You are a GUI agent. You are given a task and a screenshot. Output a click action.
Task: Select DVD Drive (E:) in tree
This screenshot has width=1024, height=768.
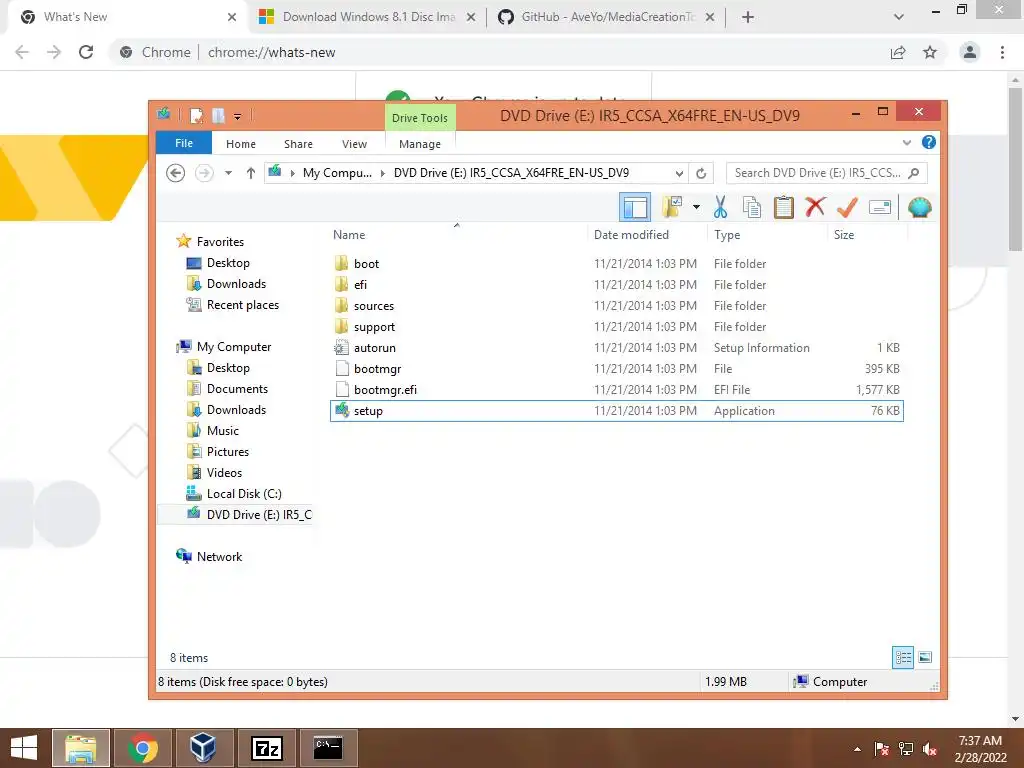coord(259,515)
